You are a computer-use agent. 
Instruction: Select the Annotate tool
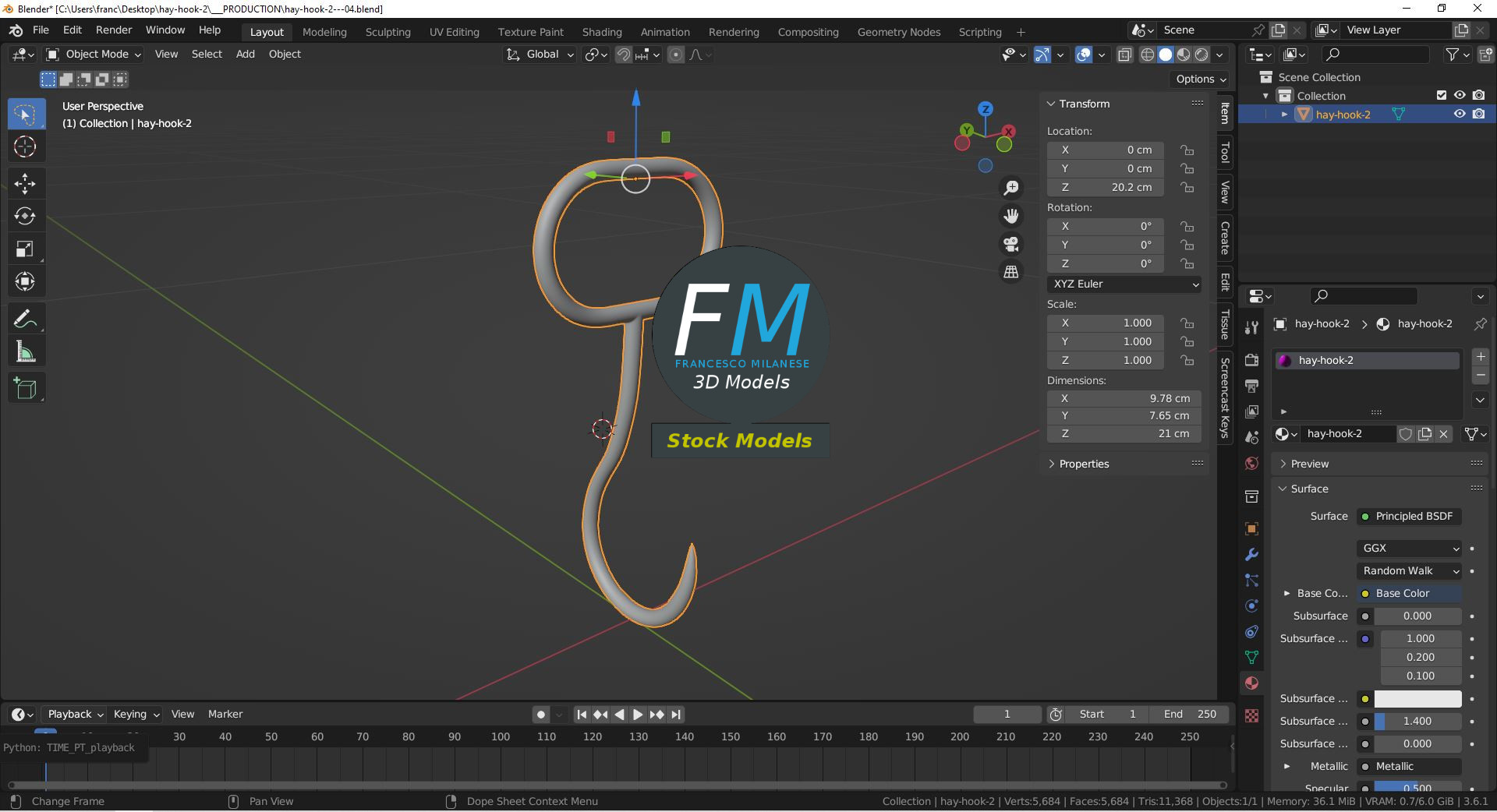click(x=25, y=319)
